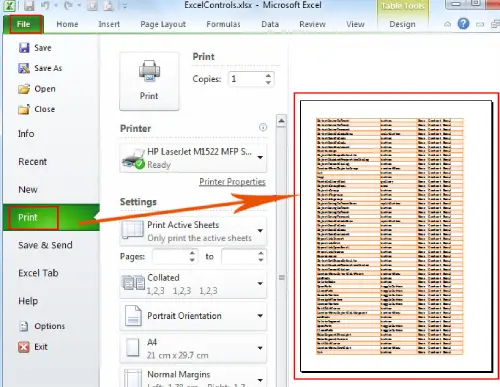Click the HP LaserJet printer icon
500x387 pixels.
tap(133, 159)
